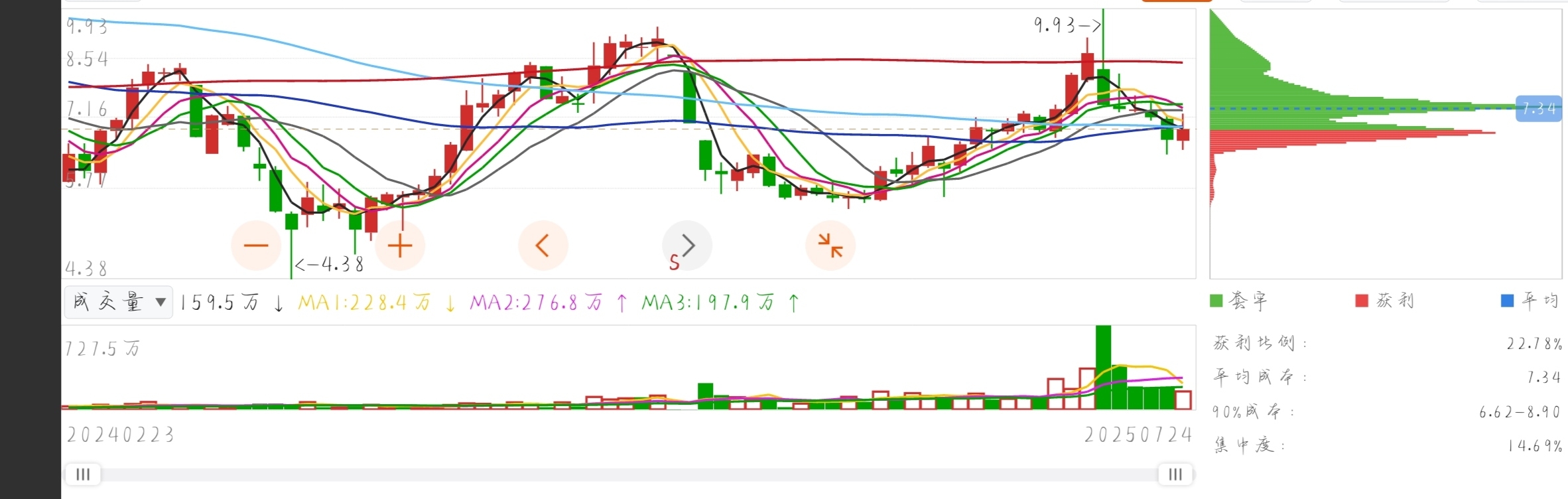Click the MA1:228.4万 volume label
The width and height of the screenshot is (1568, 499).
pyautogui.click(x=364, y=303)
